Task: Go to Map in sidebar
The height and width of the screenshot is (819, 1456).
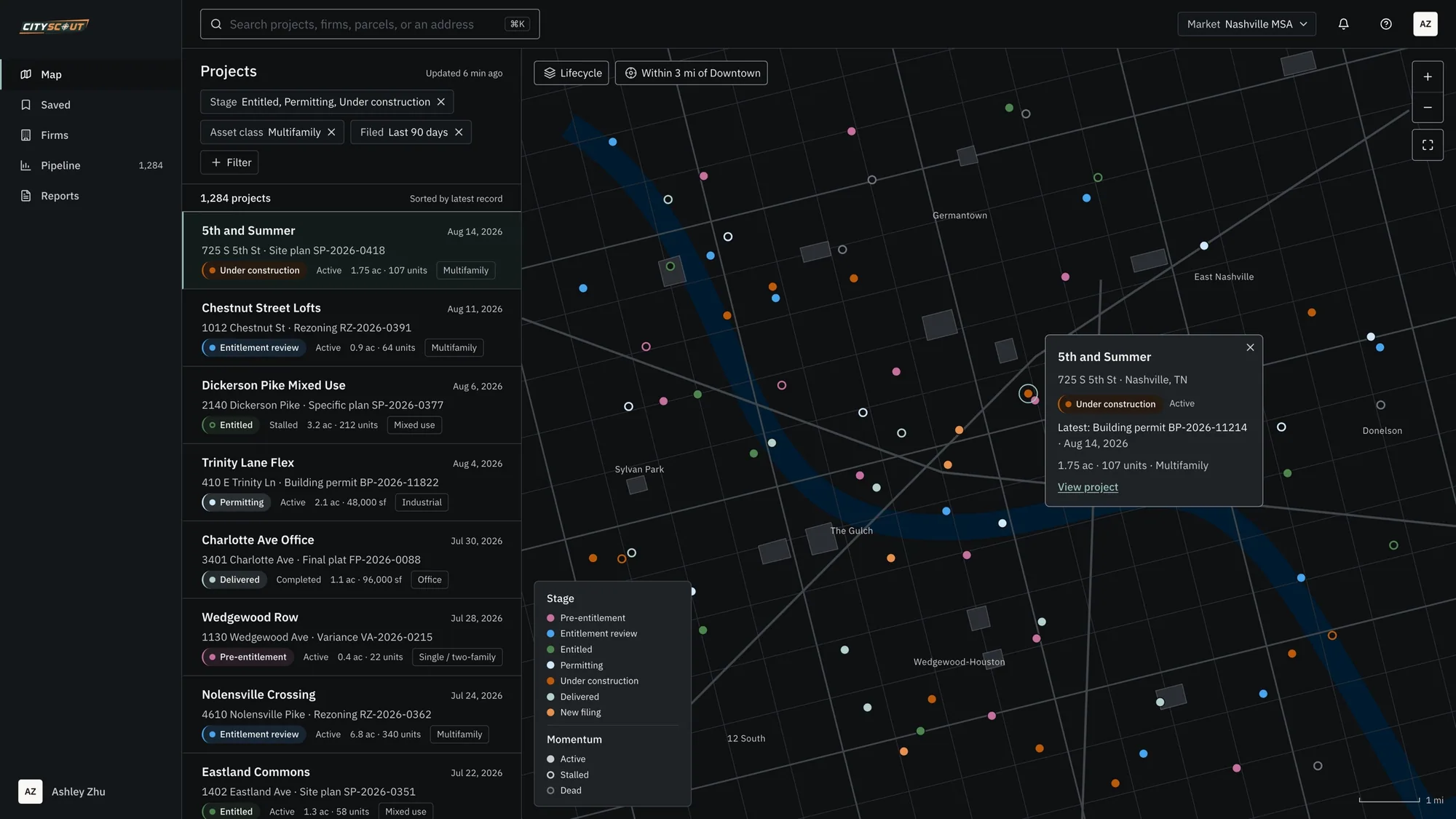Action: click(x=90, y=74)
